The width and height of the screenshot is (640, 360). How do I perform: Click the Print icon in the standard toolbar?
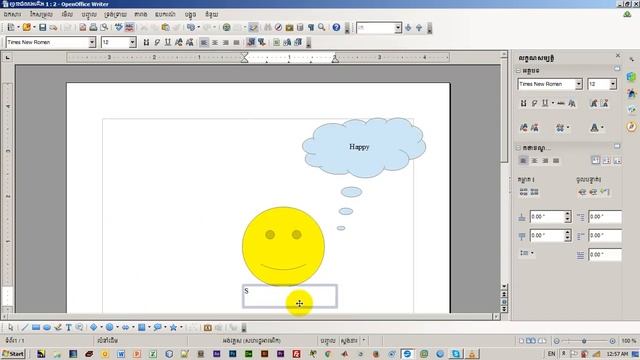click(93, 27)
